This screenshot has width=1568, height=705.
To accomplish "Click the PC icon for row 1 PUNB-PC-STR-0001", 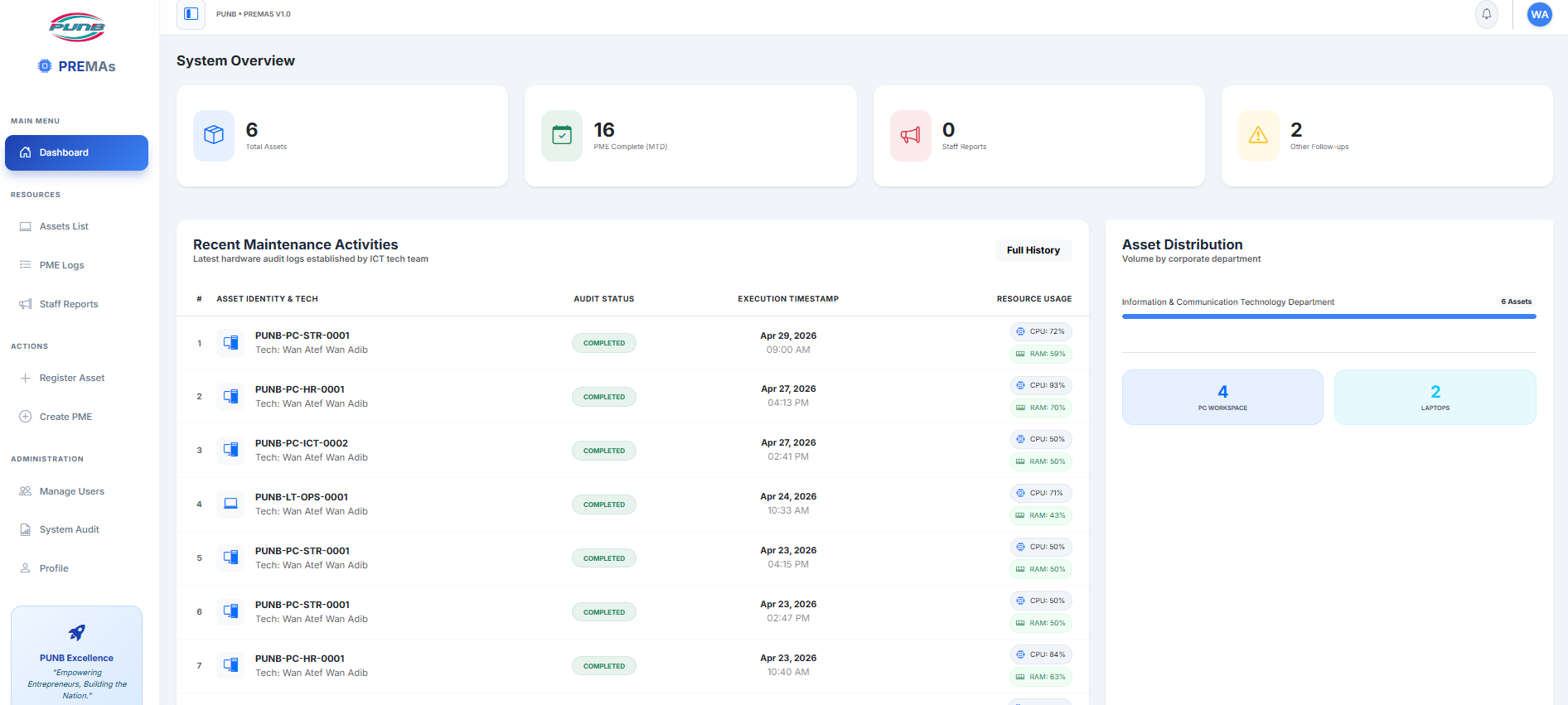I will coord(230,342).
